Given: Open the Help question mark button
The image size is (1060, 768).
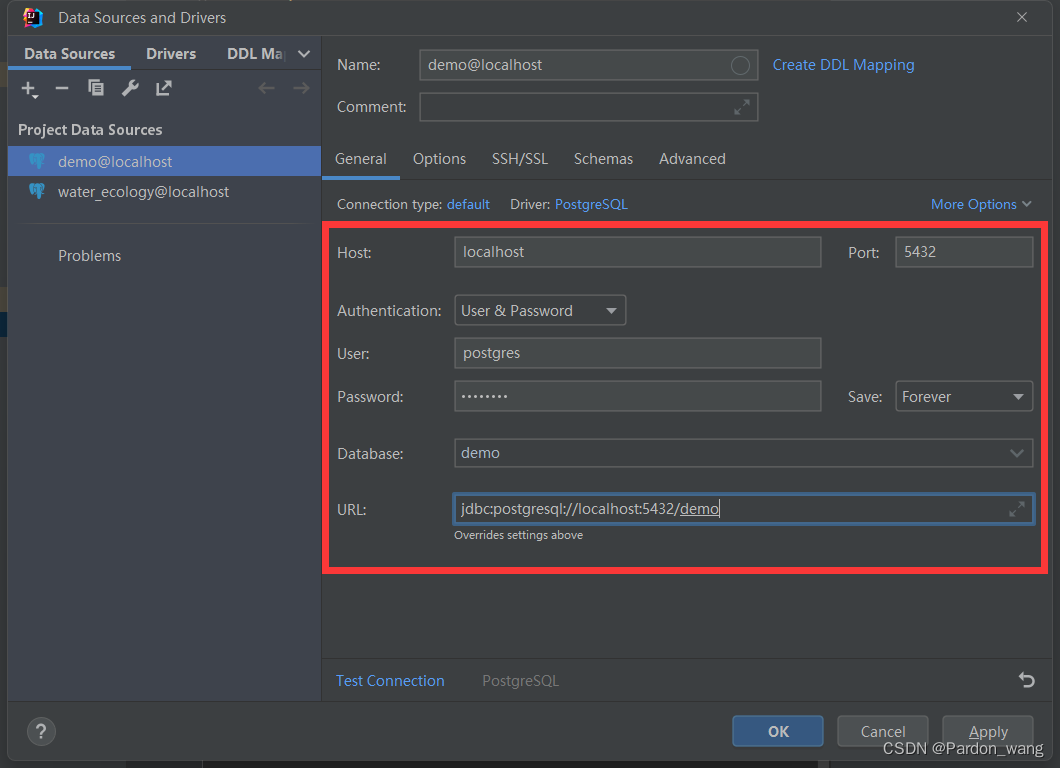Looking at the screenshot, I should [x=41, y=731].
